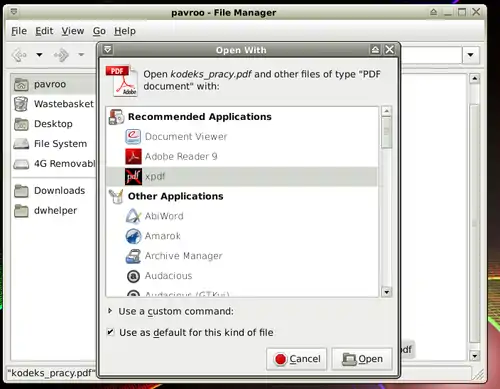Uncheck Use as default for this kind of file
The image size is (500, 389).
[110, 332]
